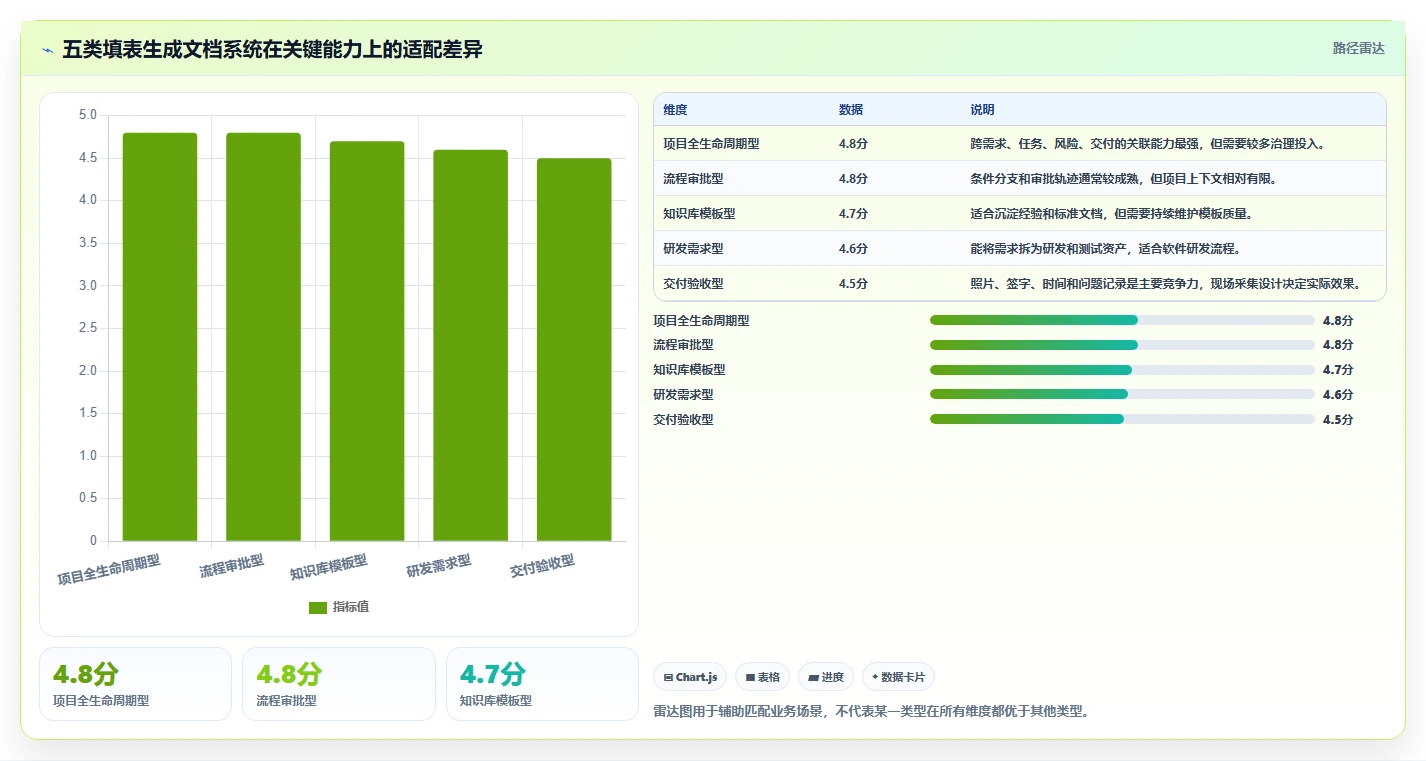
Task: Click the 流程审批型 bar in the chart
Action: tap(263, 337)
